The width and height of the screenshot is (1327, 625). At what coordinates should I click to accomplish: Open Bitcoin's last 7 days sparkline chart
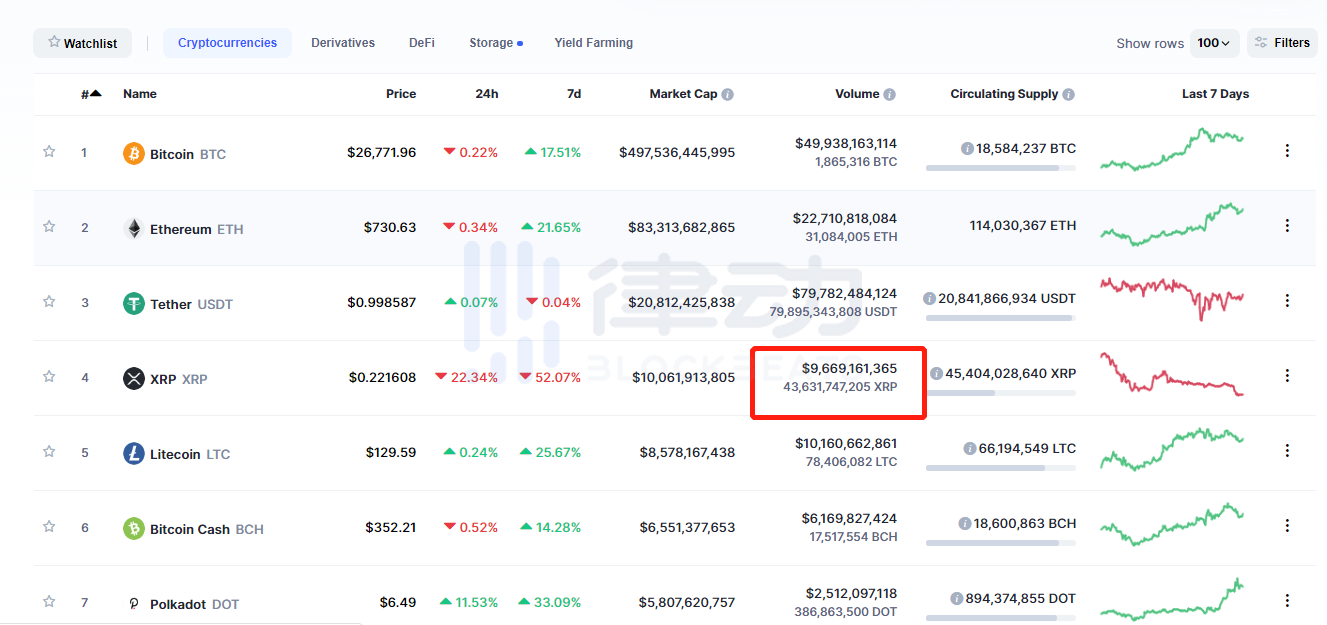1172,149
